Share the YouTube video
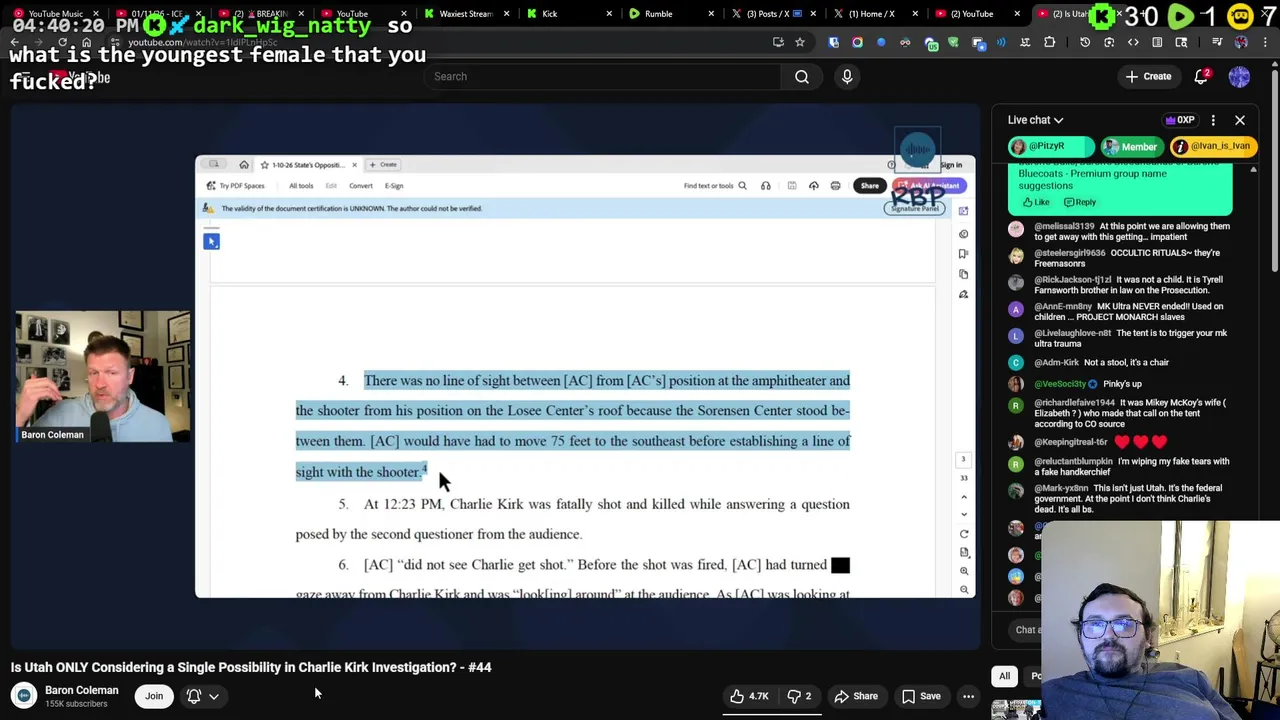Screen dimensions: 1280x720 [x=857, y=696]
